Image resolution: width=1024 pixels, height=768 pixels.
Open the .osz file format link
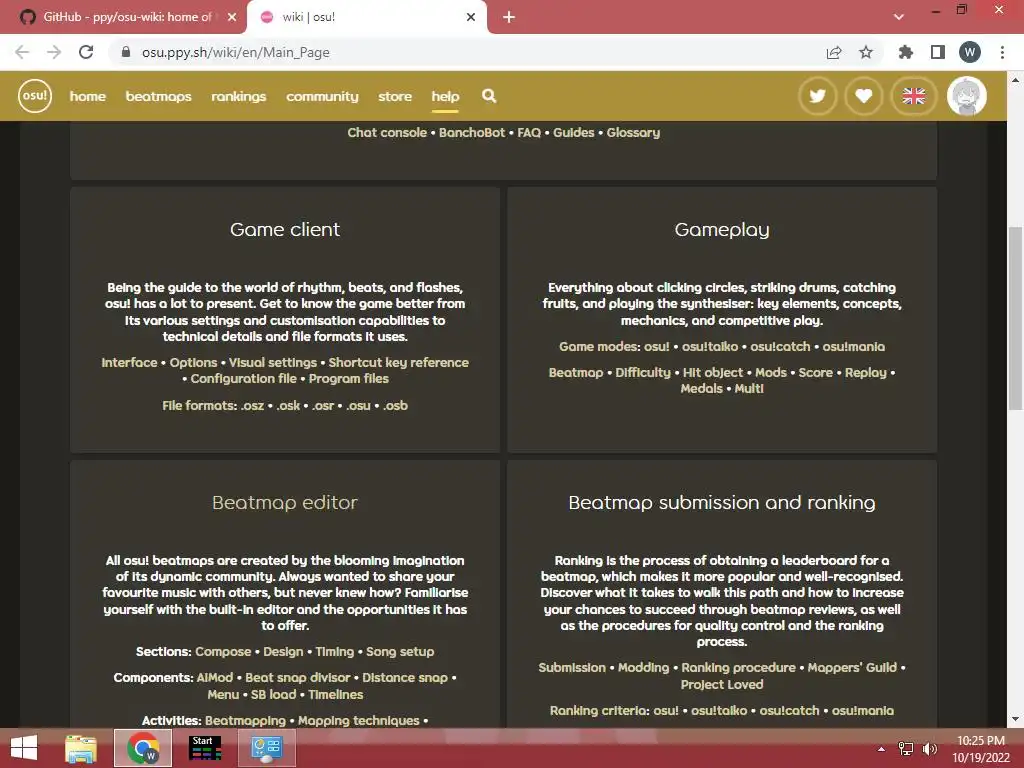tap(252, 406)
